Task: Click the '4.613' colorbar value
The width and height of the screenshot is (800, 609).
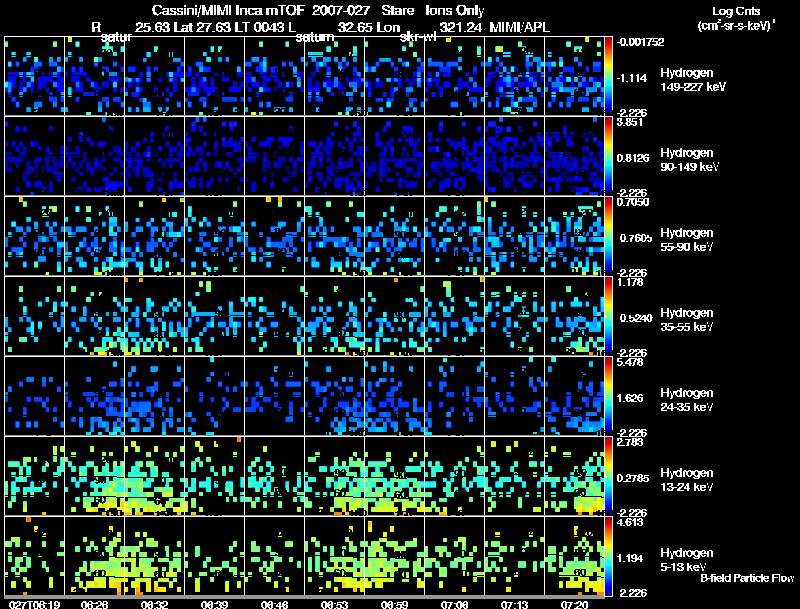Action: [x=630, y=522]
